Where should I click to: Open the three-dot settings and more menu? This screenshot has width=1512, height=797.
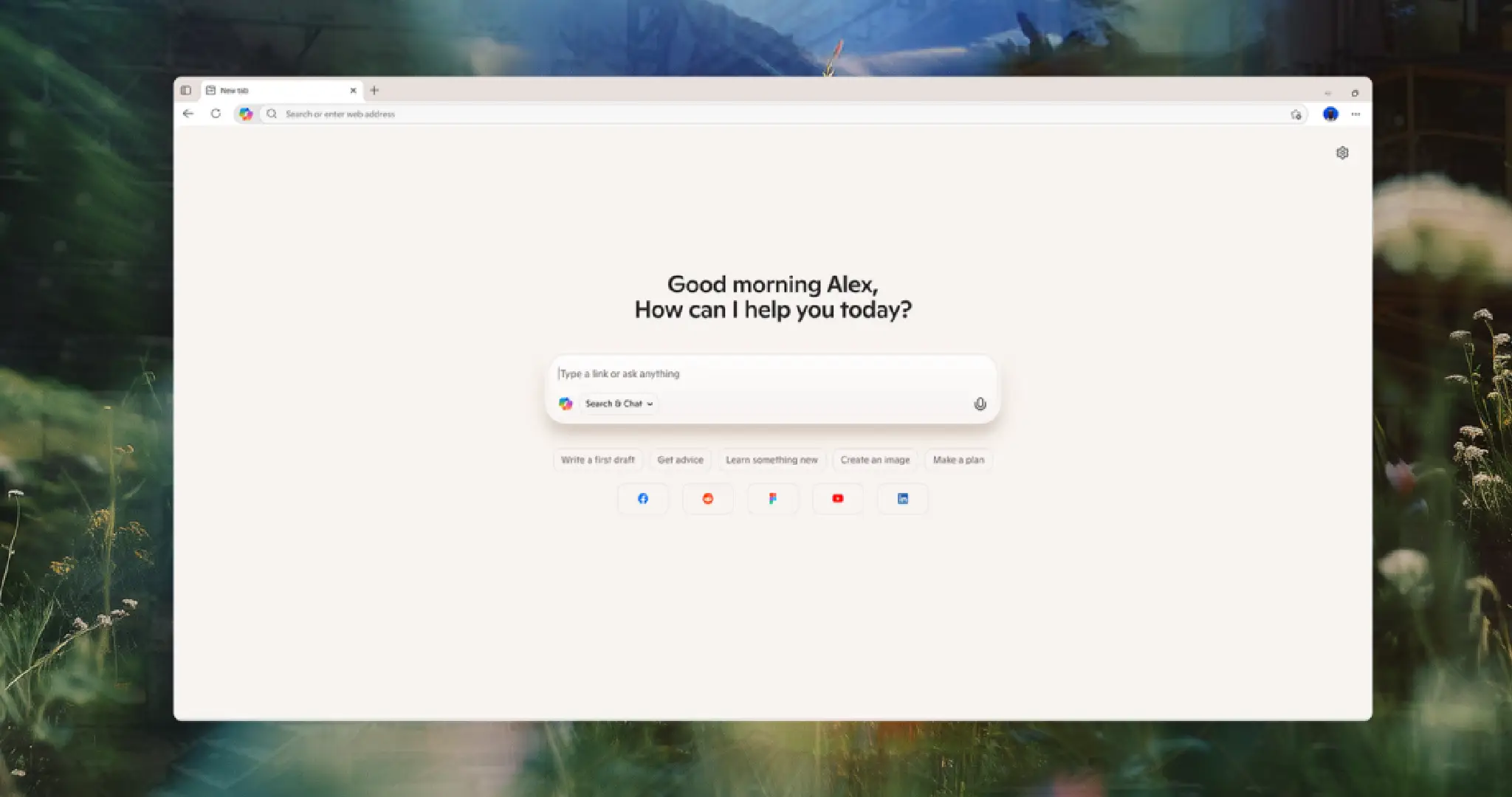click(x=1355, y=114)
